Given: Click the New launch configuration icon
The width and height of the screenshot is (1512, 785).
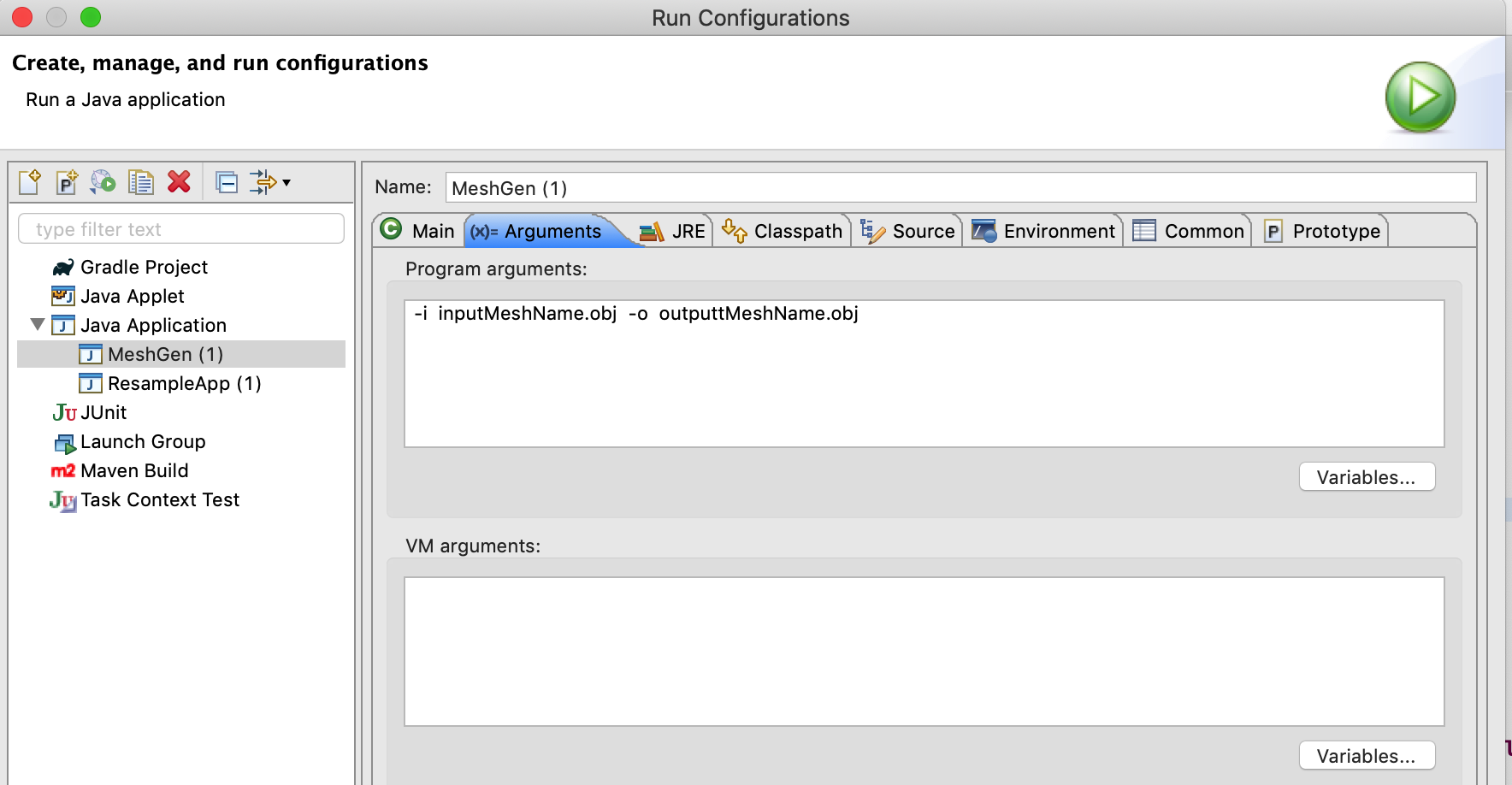Looking at the screenshot, I should click(30, 182).
